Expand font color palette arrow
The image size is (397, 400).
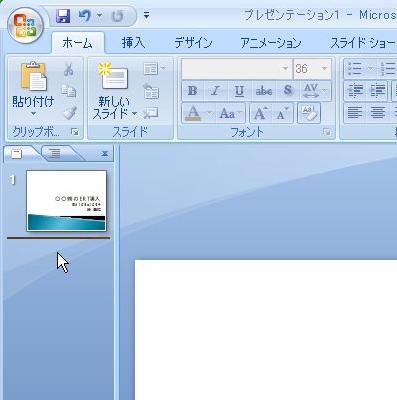pos(210,113)
